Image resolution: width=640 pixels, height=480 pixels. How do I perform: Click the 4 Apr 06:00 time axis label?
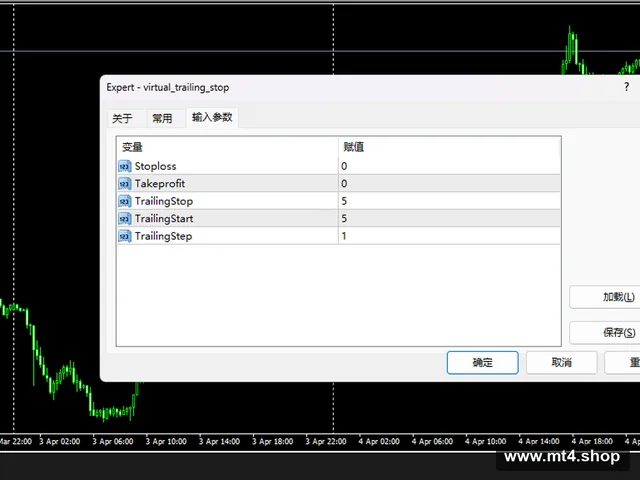pyautogui.click(x=432, y=441)
